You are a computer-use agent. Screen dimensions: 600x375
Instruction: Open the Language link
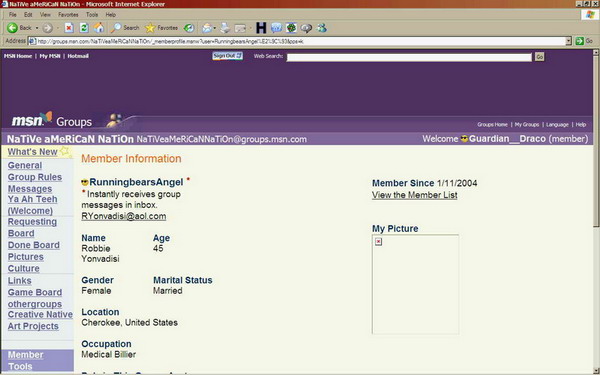pos(557,125)
